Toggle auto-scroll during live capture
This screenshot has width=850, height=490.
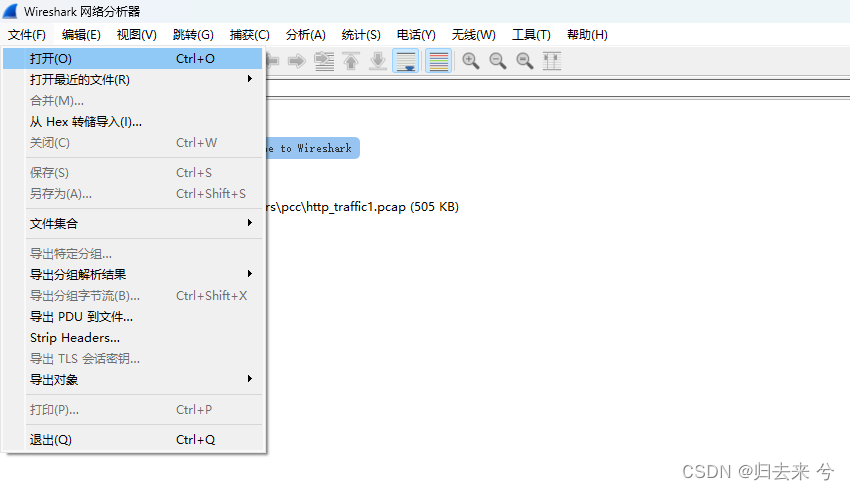coord(406,61)
